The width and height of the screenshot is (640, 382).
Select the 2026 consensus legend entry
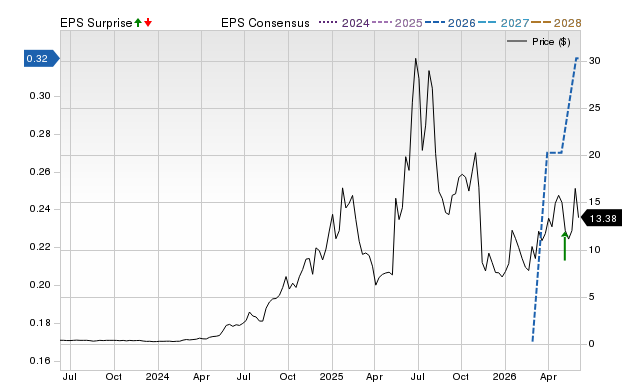pos(450,23)
